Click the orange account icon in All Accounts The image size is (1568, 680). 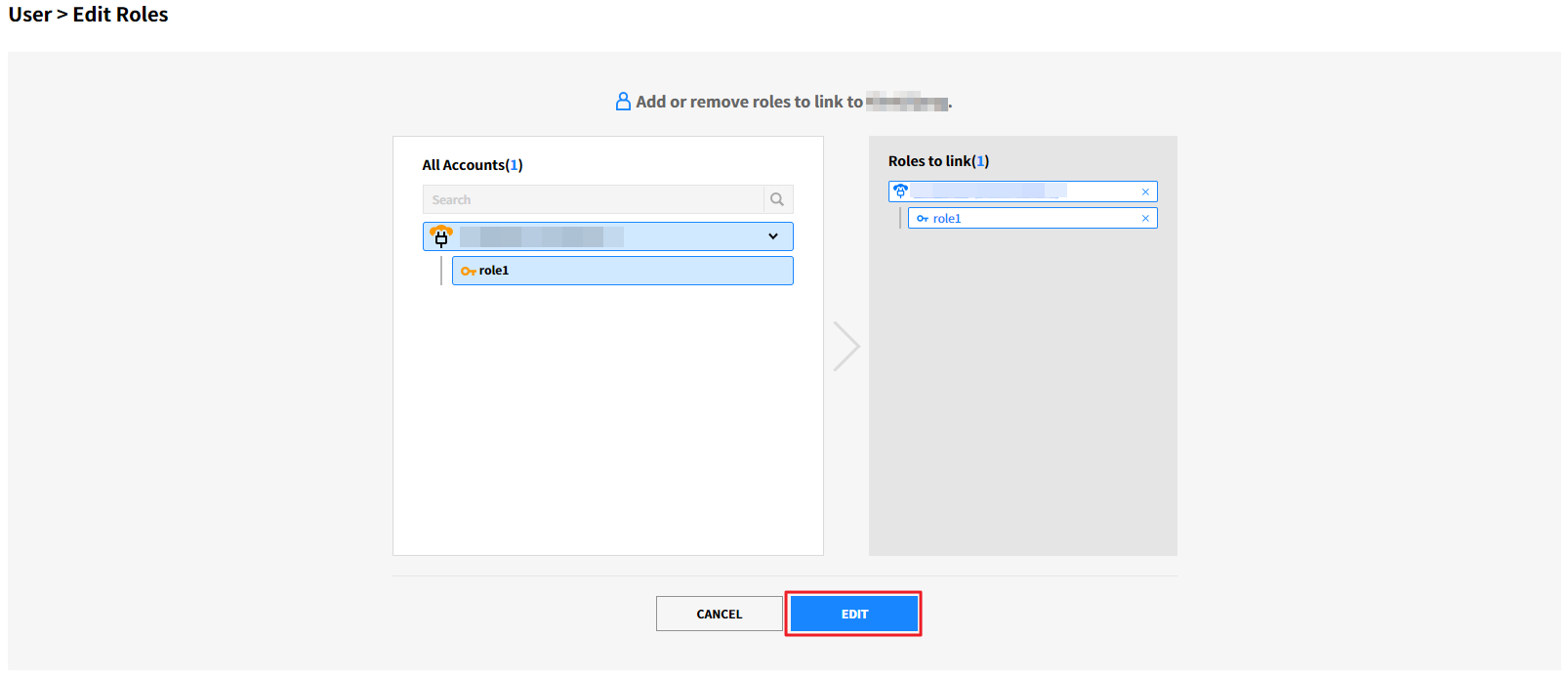point(441,236)
